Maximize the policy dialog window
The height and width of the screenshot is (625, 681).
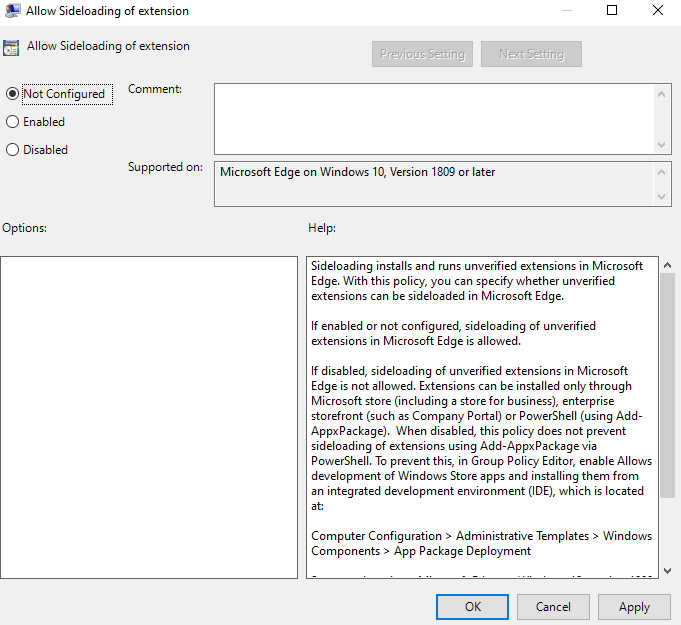(x=612, y=10)
